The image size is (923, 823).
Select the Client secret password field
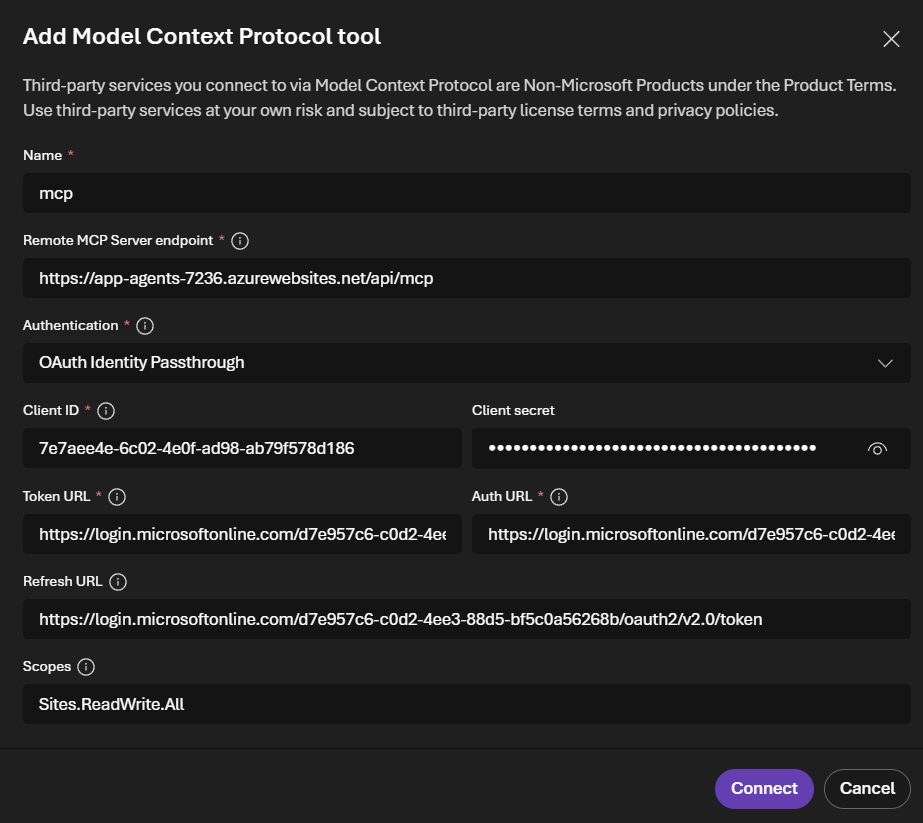660,449
